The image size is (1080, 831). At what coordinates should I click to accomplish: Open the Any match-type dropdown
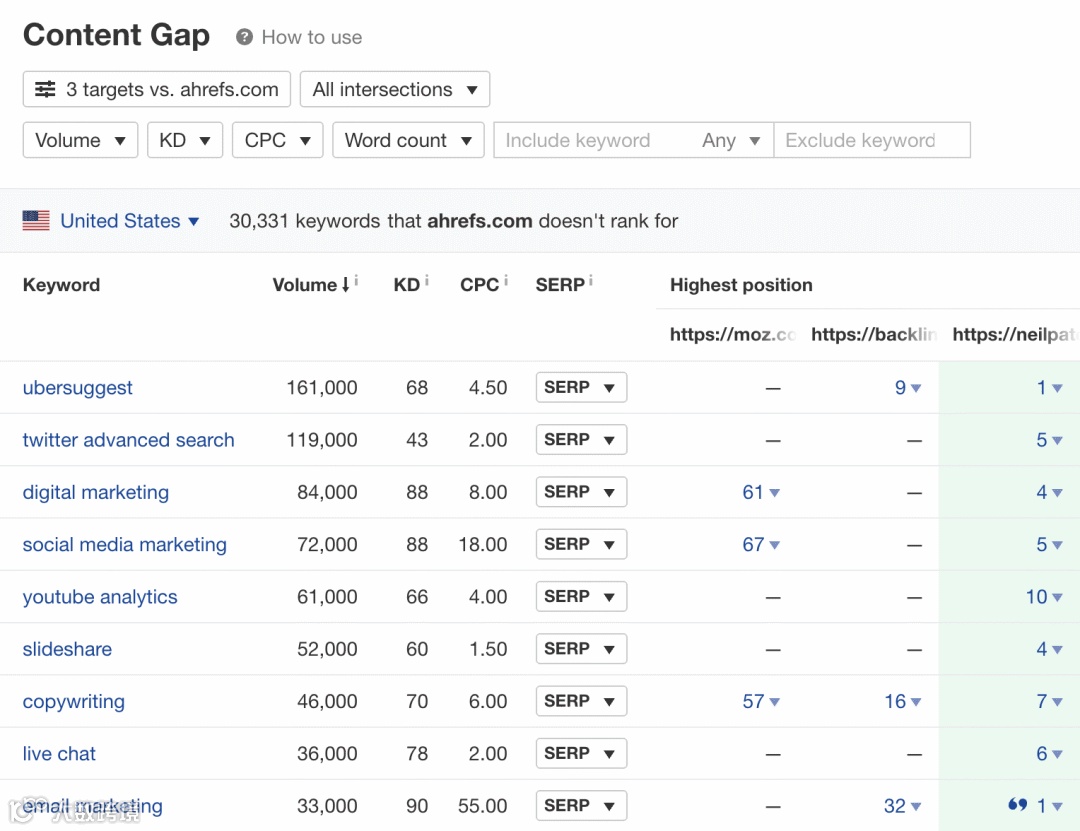[x=731, y=141]
